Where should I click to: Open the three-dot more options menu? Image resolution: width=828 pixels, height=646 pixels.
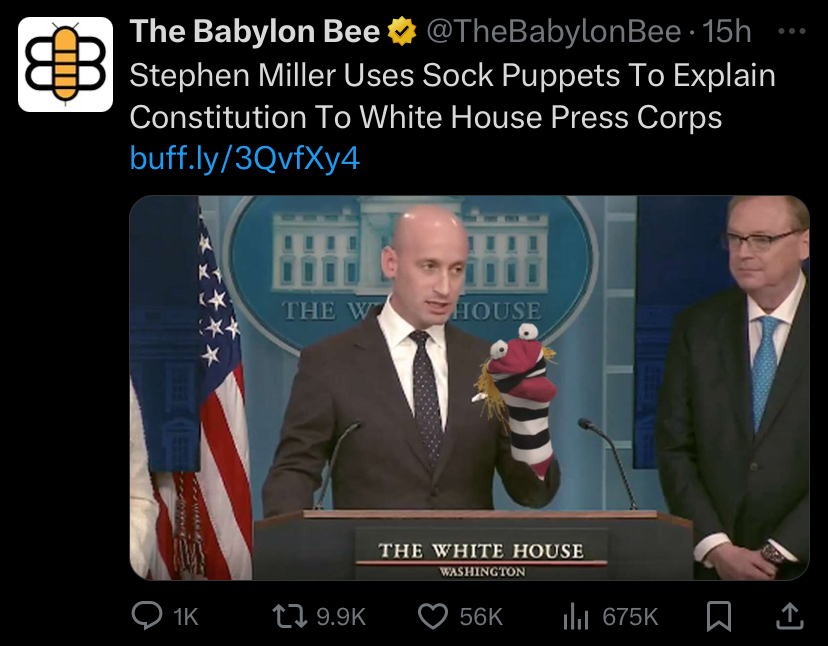pos(792,32)
